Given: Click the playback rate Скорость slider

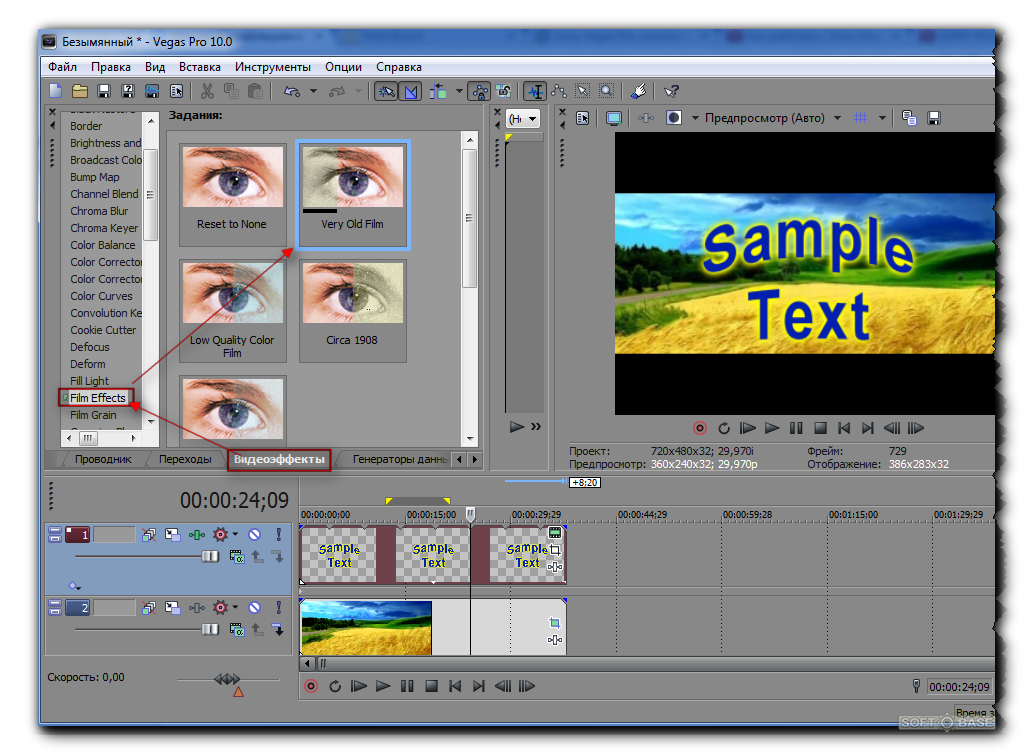Looking at the screenshot, I should 228,679.
